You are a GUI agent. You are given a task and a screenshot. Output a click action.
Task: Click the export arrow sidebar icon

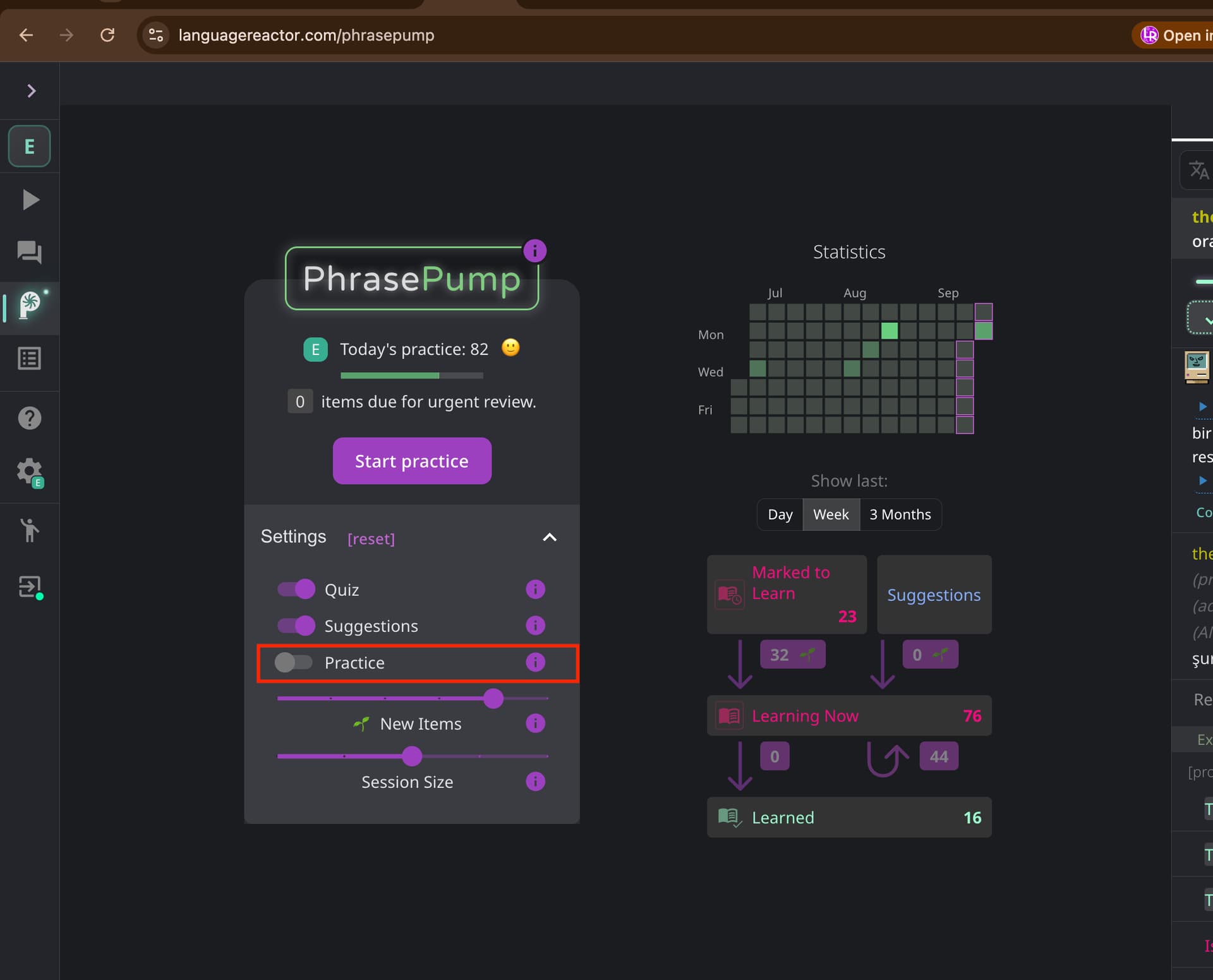point(30,587)
